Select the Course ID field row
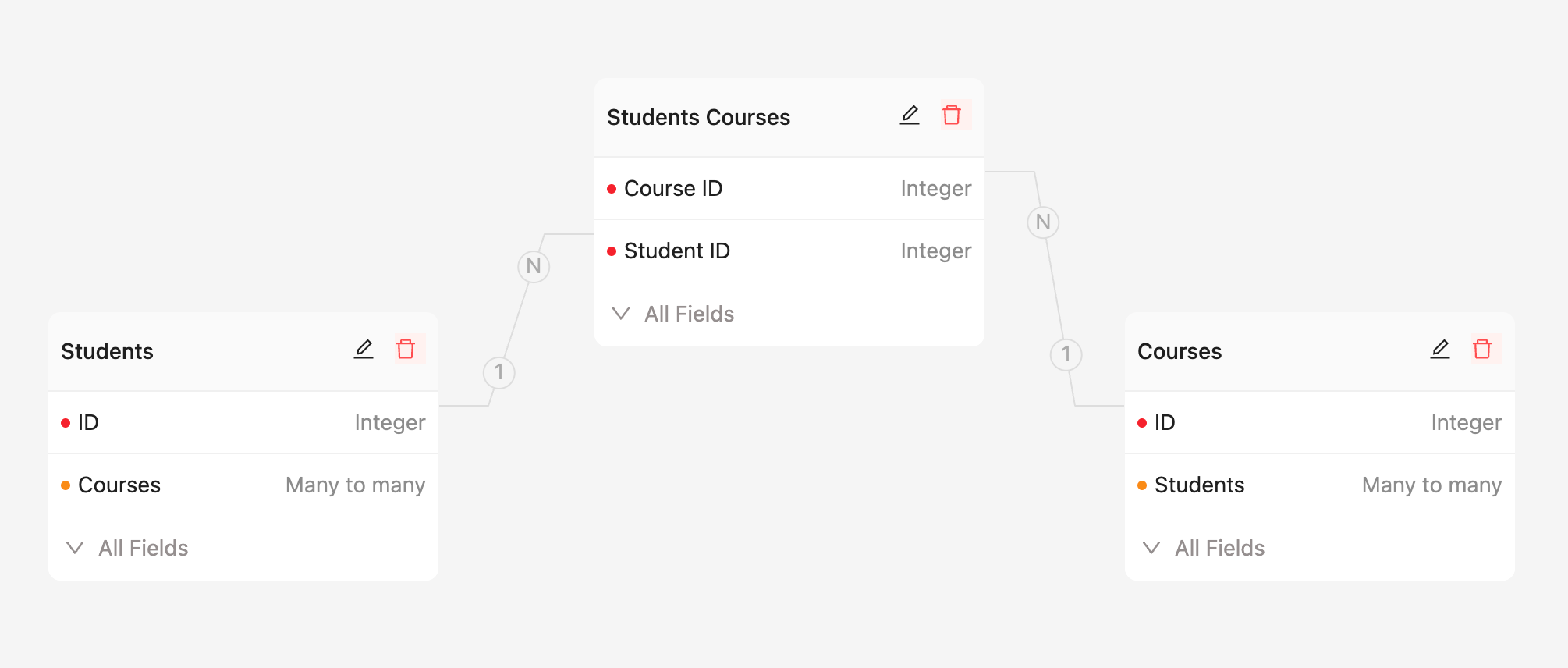This screenshot has height=668, width=1568. point(789,189)
